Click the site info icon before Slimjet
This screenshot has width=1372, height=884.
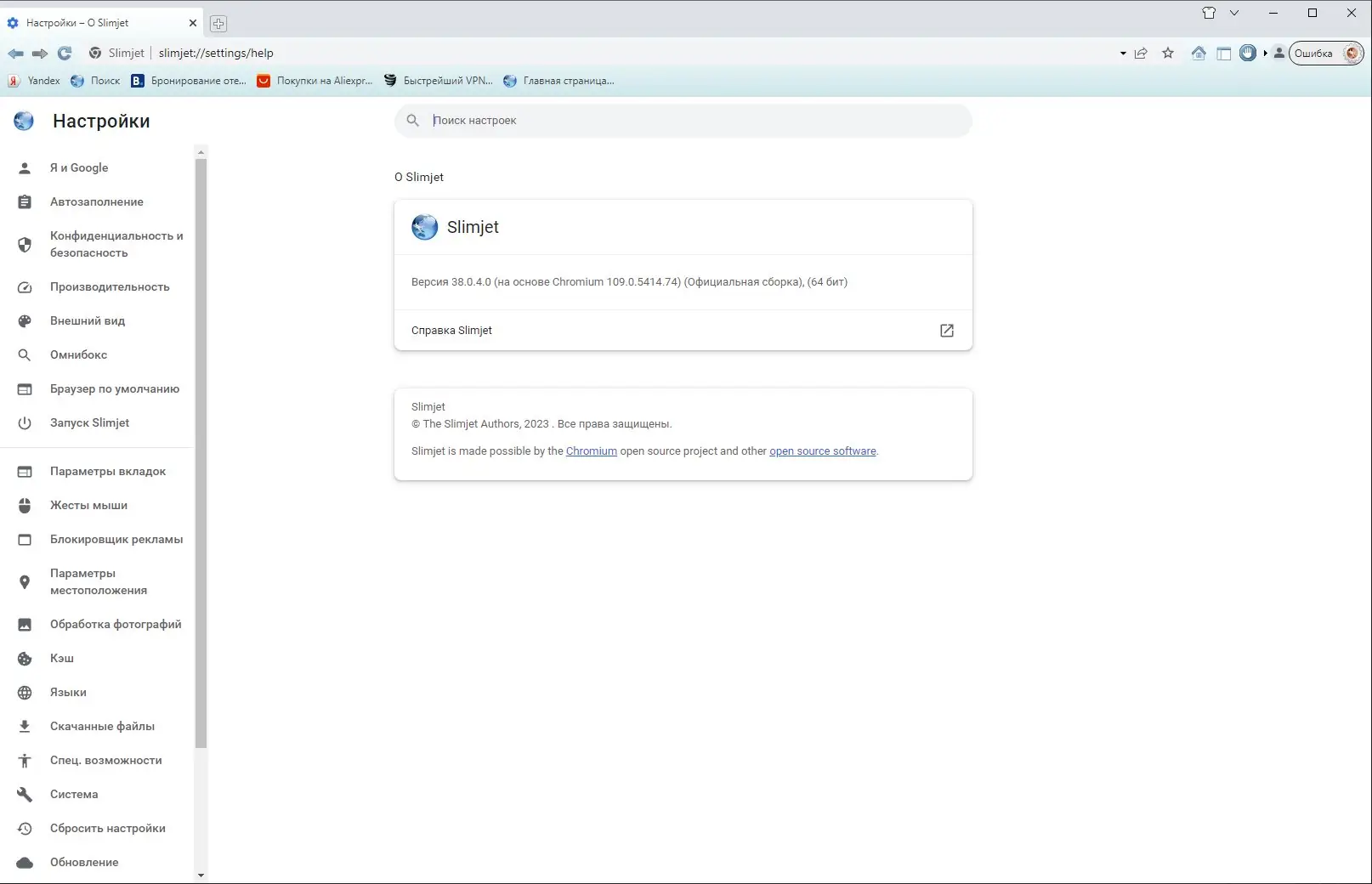(x=95, y=53)
